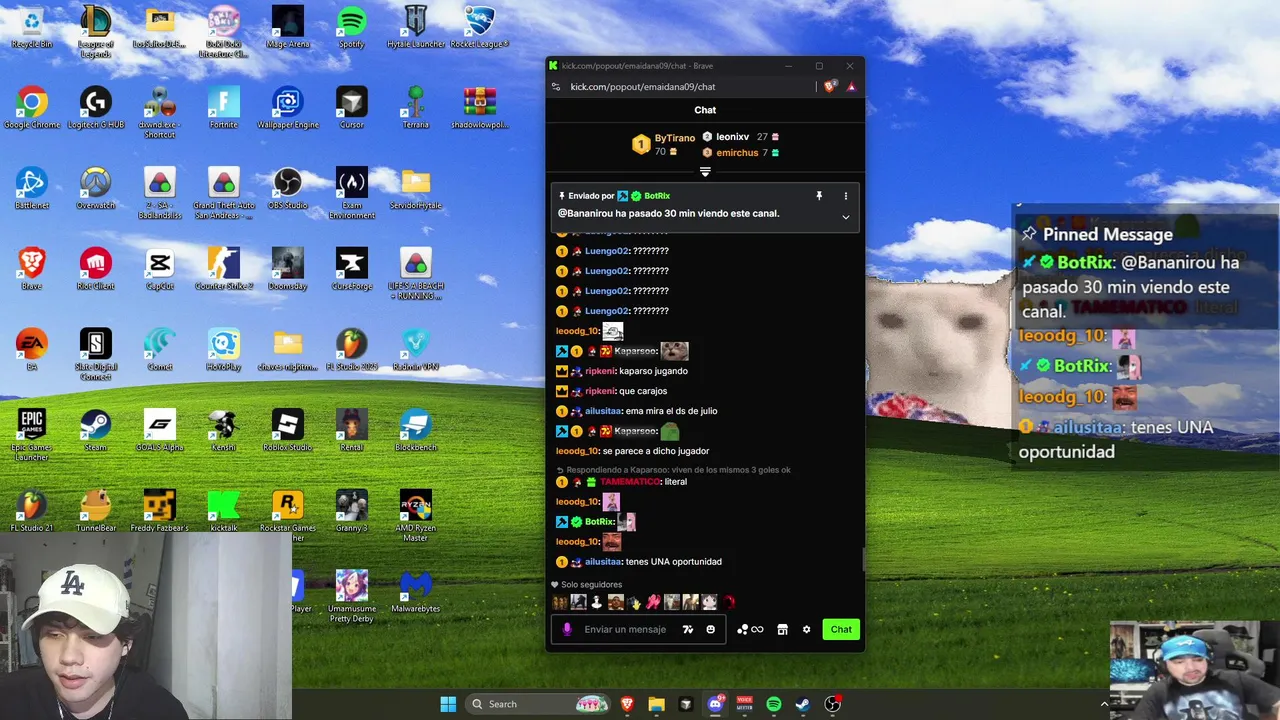This screenshot has width=1280, height=720.
Task: Select the CapCut desktop icon
Action: [x=160, y=269]
